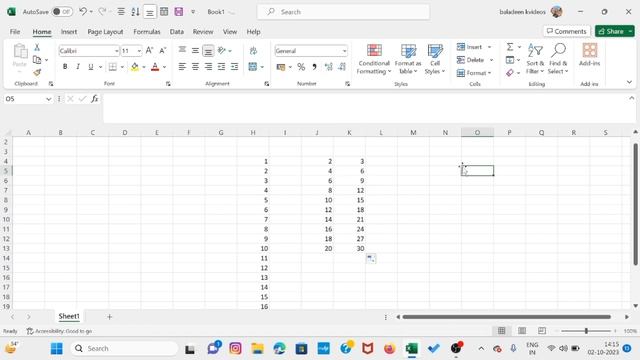This screenshot has width=640, height=360.
Task: Click the Paste clipboard icon
Action: [x=20, y=52]
